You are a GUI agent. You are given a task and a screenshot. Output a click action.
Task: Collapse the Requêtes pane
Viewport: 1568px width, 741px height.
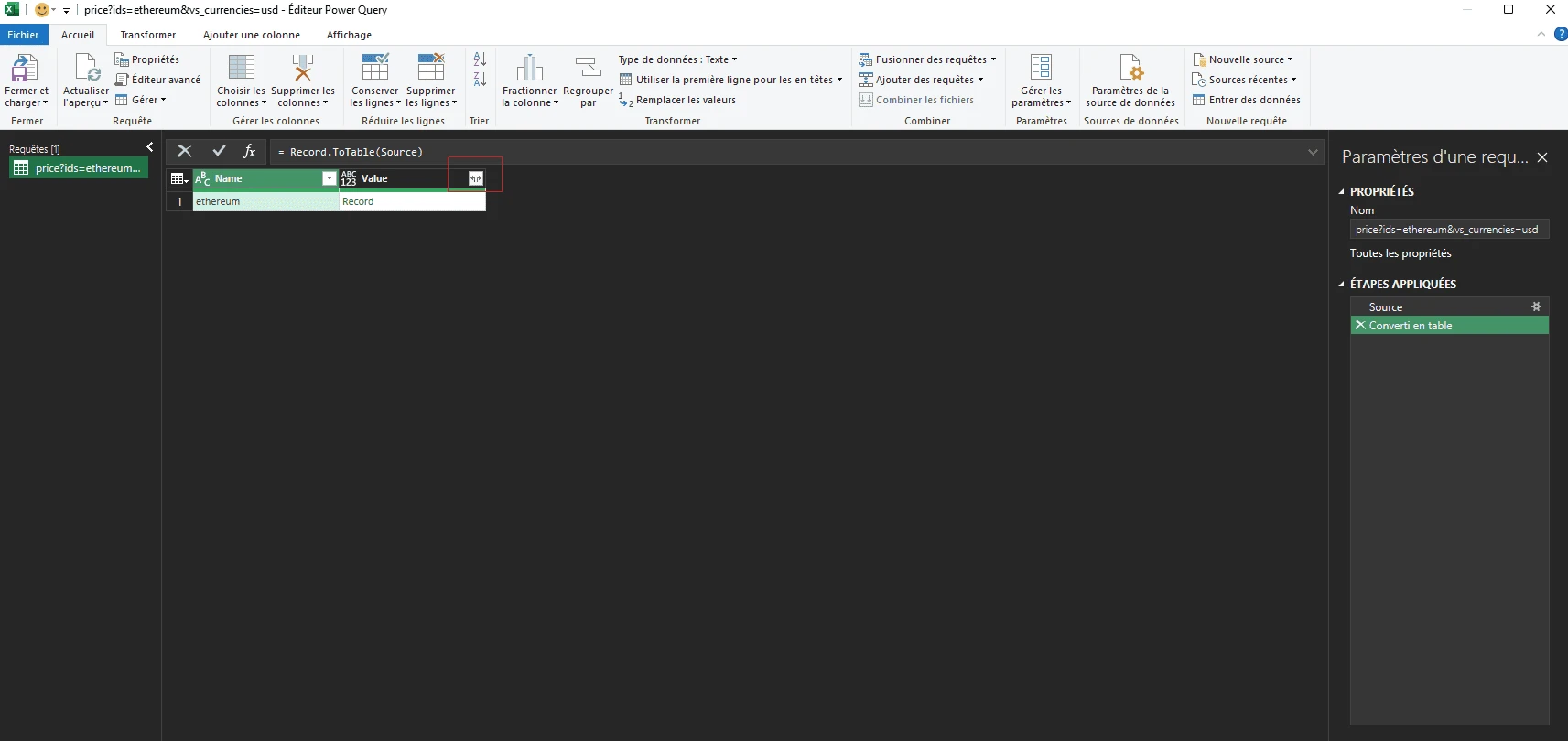(x=150, y=147)
